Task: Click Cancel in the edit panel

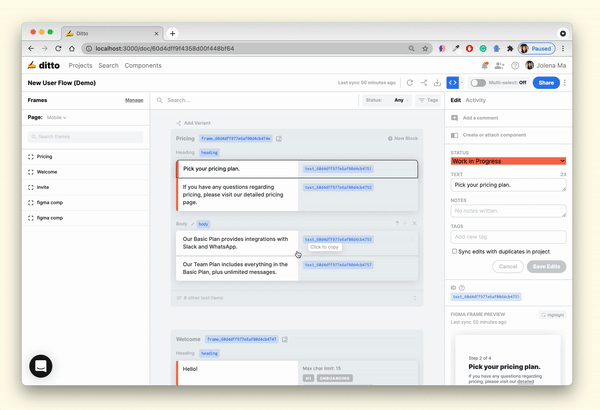Action: (x=508, y=266)
